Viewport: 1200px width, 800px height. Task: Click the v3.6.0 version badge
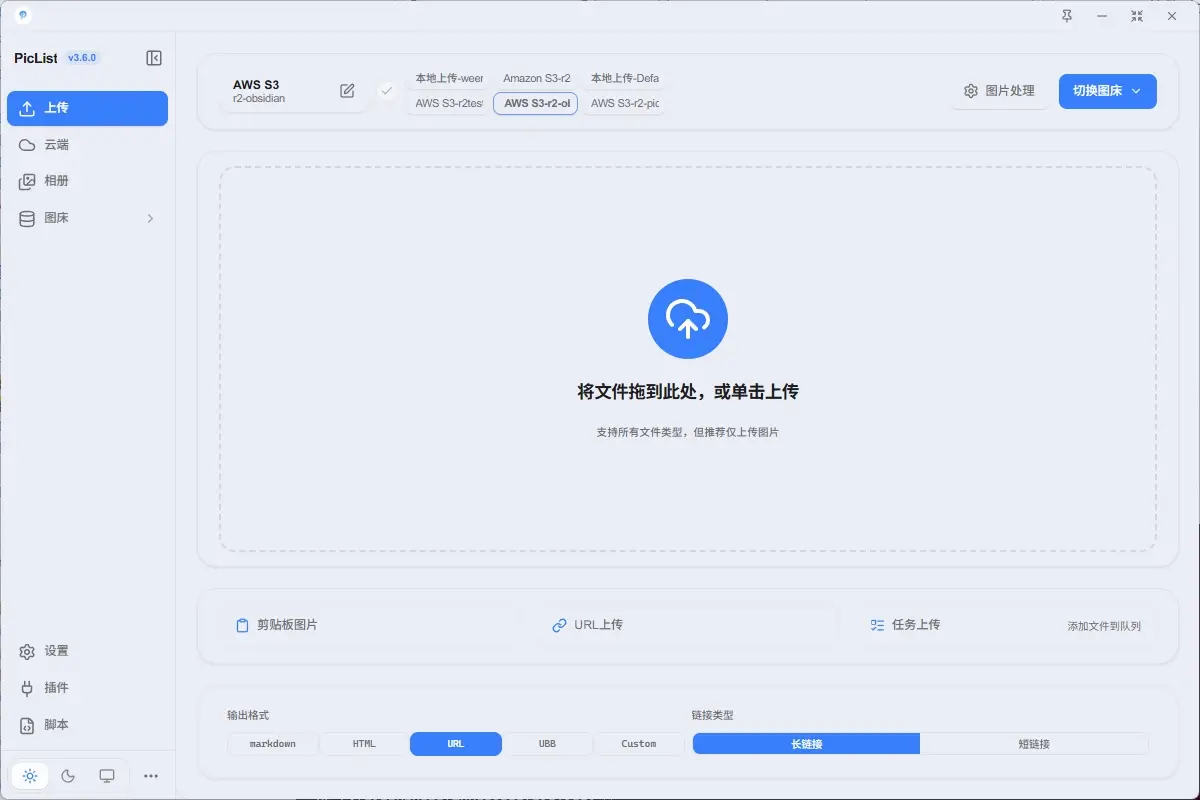82,58
